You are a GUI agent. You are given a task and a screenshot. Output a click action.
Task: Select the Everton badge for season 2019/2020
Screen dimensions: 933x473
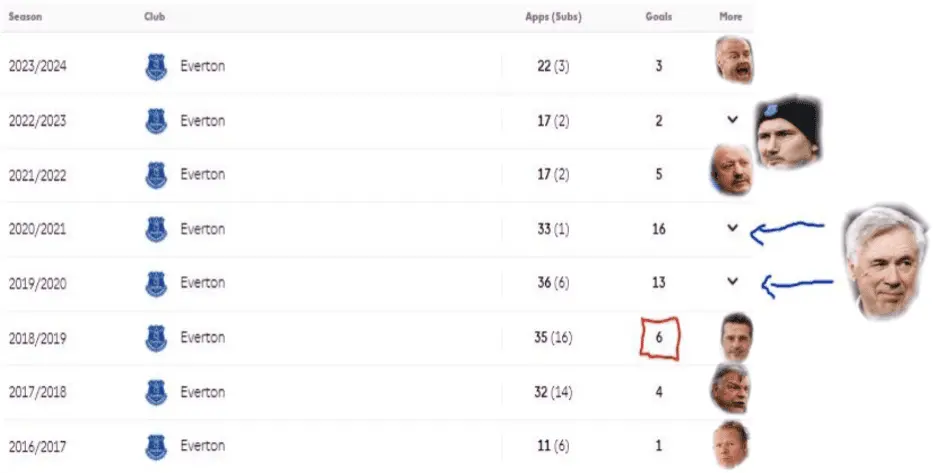click(x=156, y=283)
